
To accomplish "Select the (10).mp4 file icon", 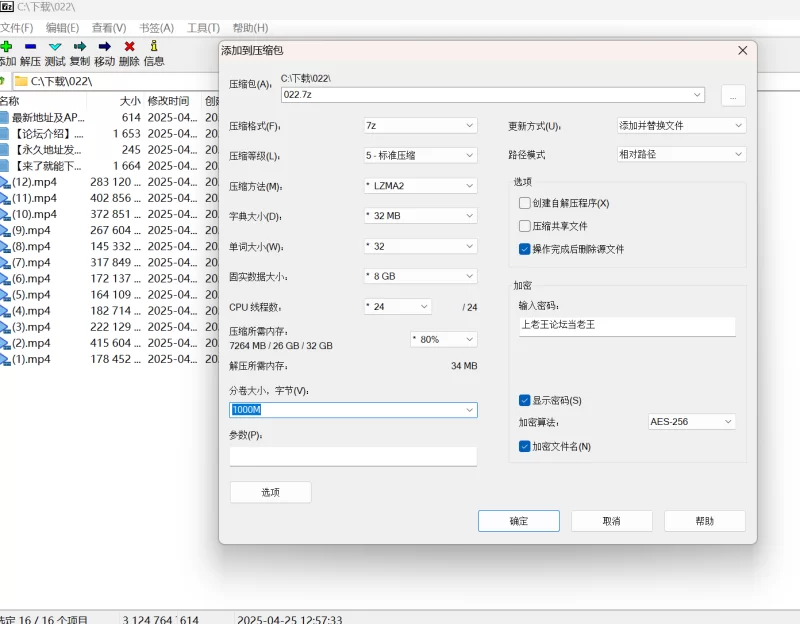I will (x=5, y=214).
